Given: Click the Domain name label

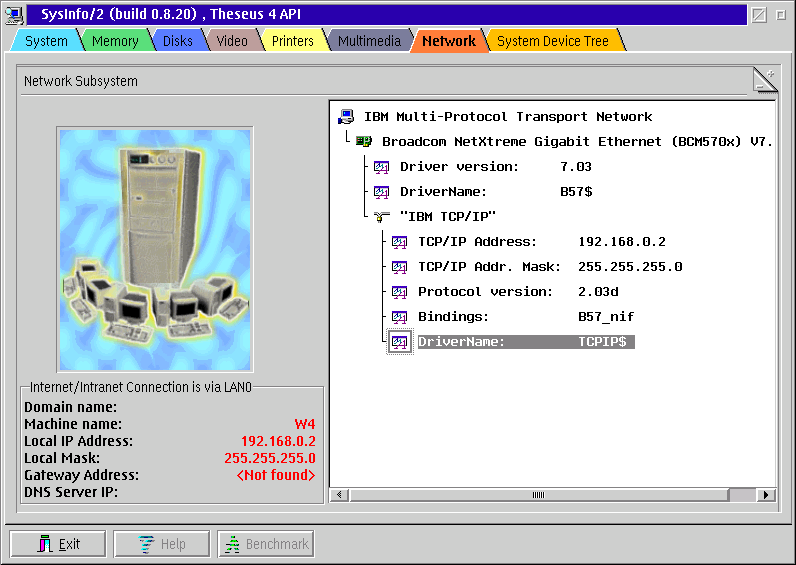Looking at the screenshot, I should tap(71, 407).
